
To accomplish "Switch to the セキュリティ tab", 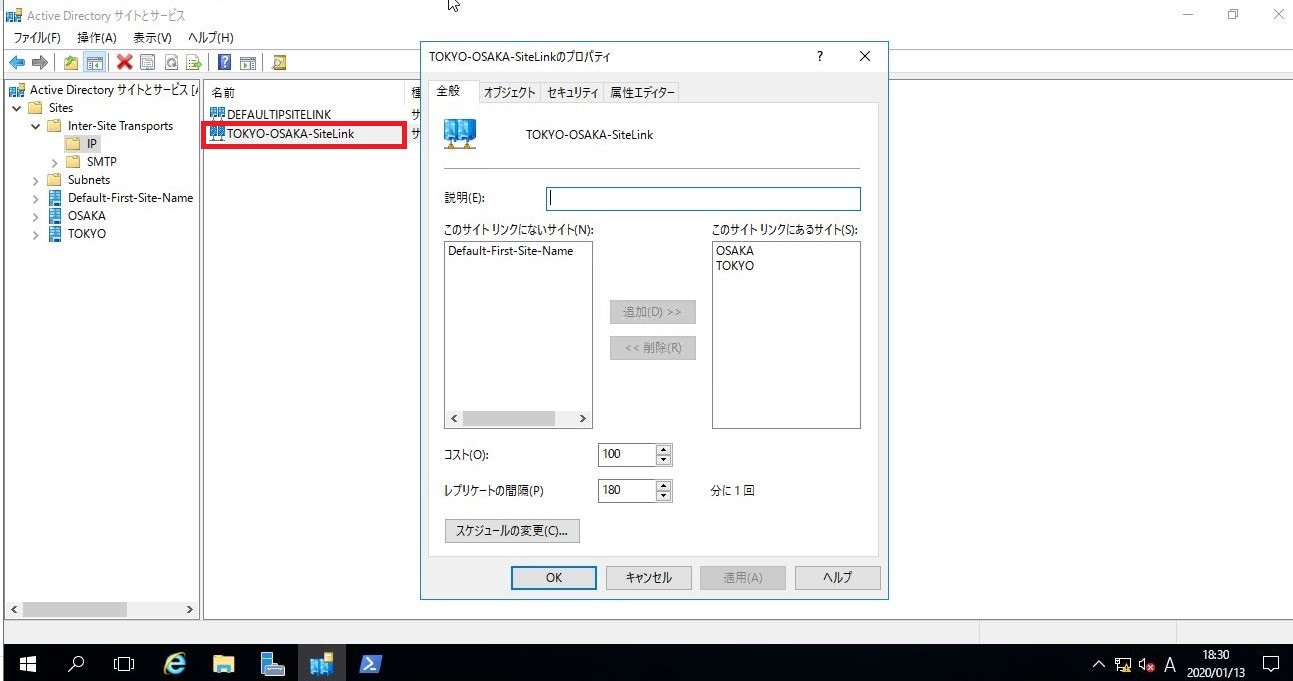I will tap(572, 92).
